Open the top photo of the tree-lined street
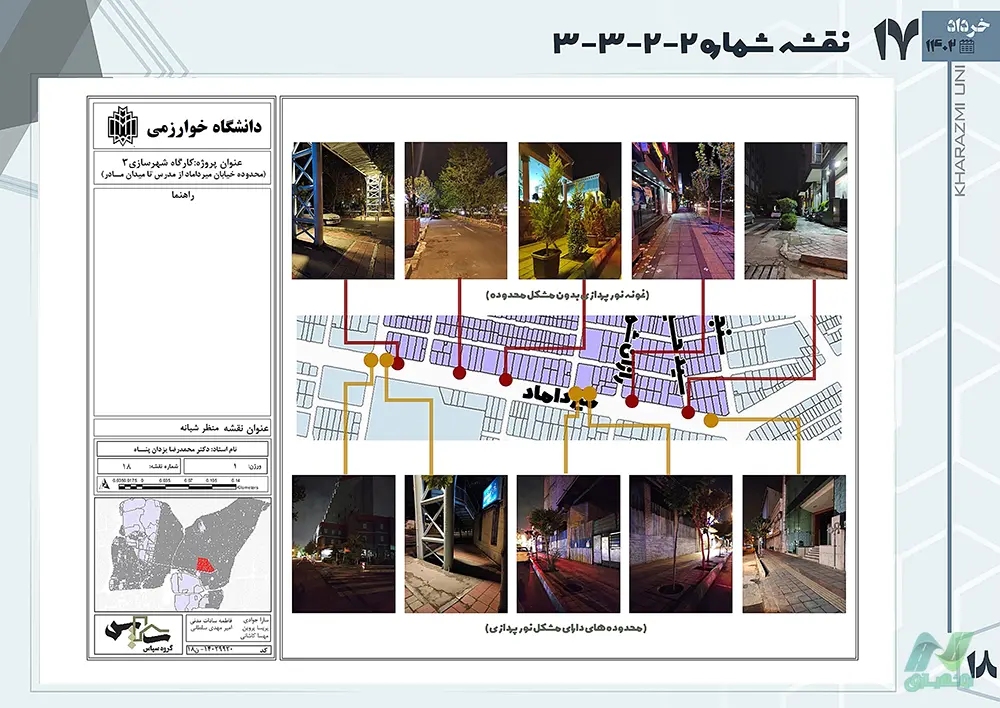The height and width of the screenshot is (708, 1000). point(456,210)
